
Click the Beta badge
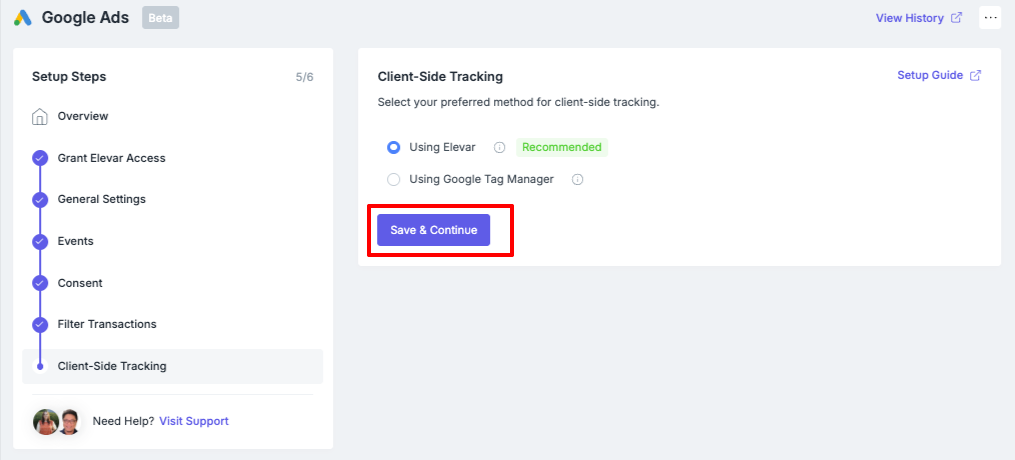(161, 18)
